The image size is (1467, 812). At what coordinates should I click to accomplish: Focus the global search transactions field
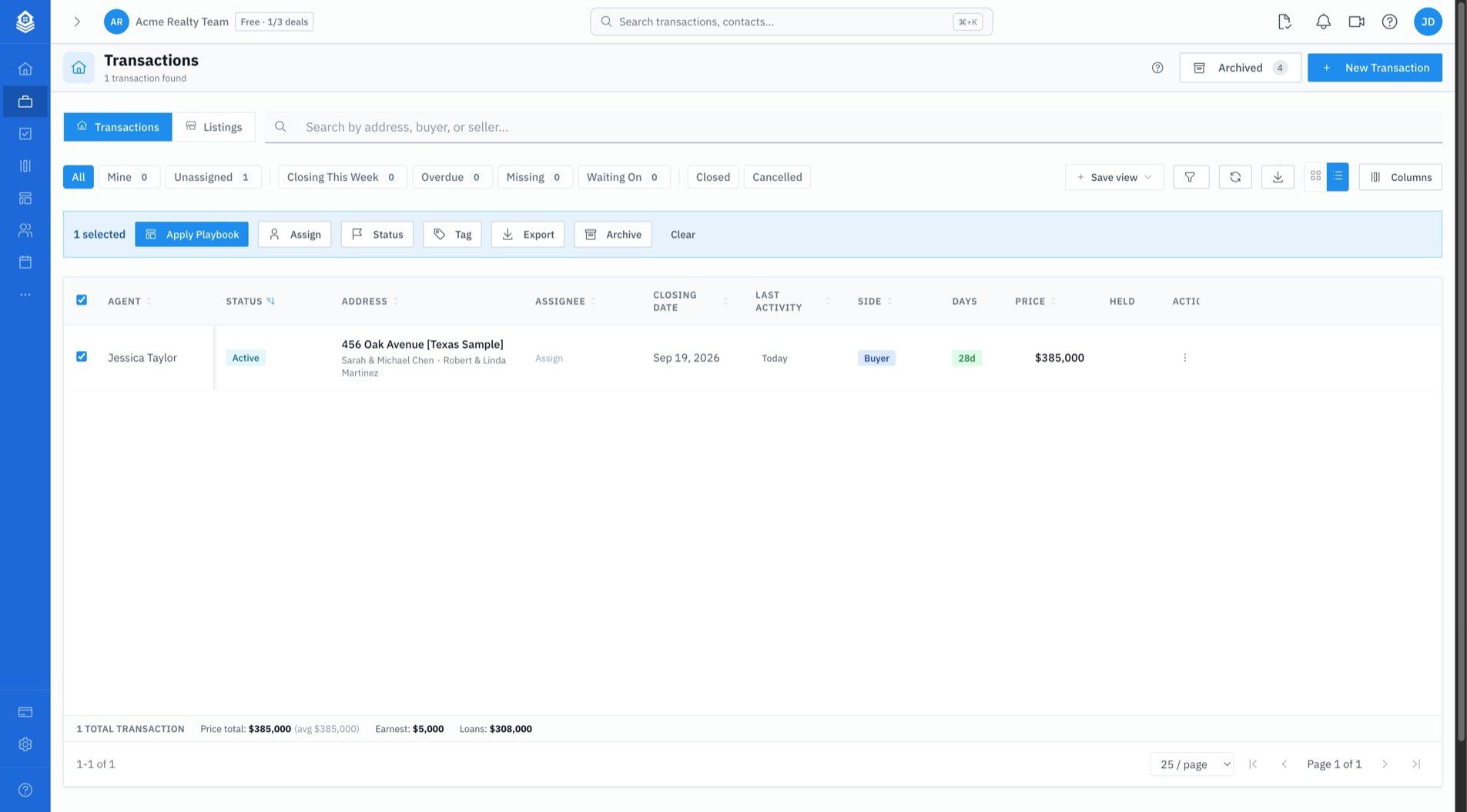point(791,22)
